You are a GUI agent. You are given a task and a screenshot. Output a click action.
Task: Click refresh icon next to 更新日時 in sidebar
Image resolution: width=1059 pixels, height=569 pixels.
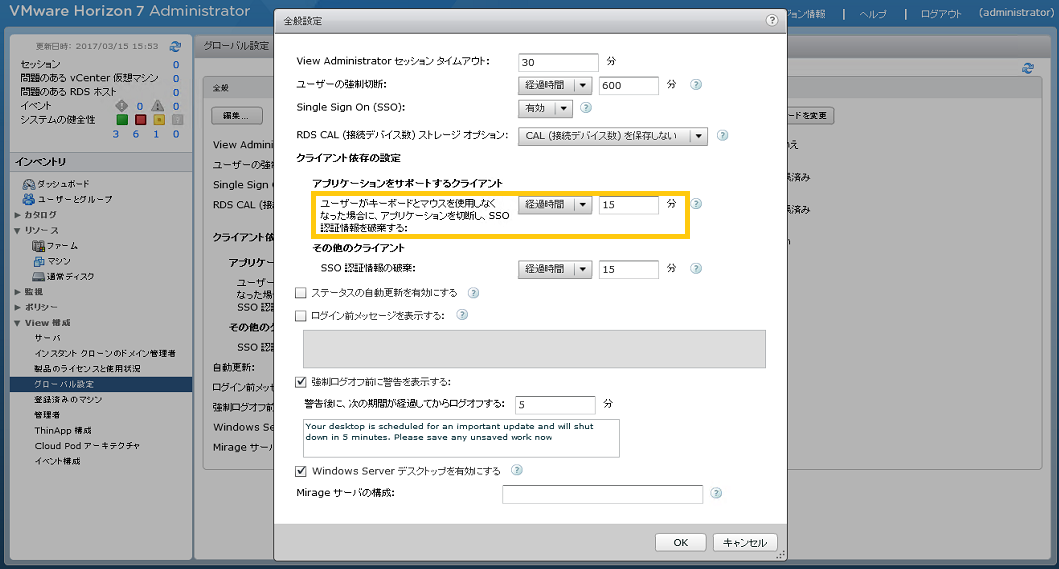tap(175, 46)
